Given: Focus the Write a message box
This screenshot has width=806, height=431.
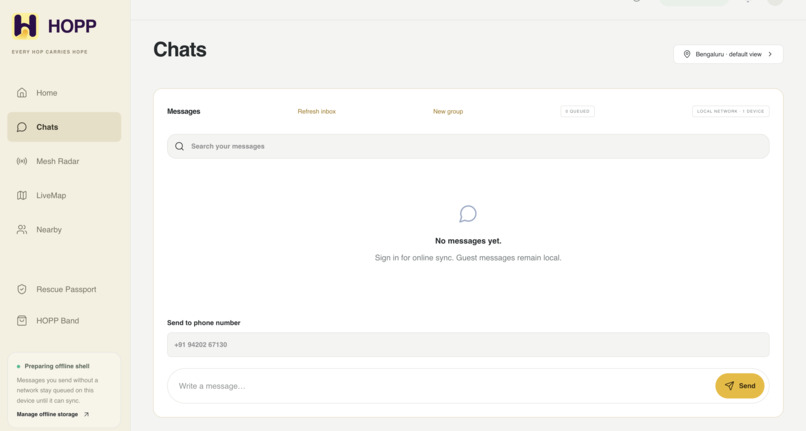Looking at the screenshot, I should 442,386.
